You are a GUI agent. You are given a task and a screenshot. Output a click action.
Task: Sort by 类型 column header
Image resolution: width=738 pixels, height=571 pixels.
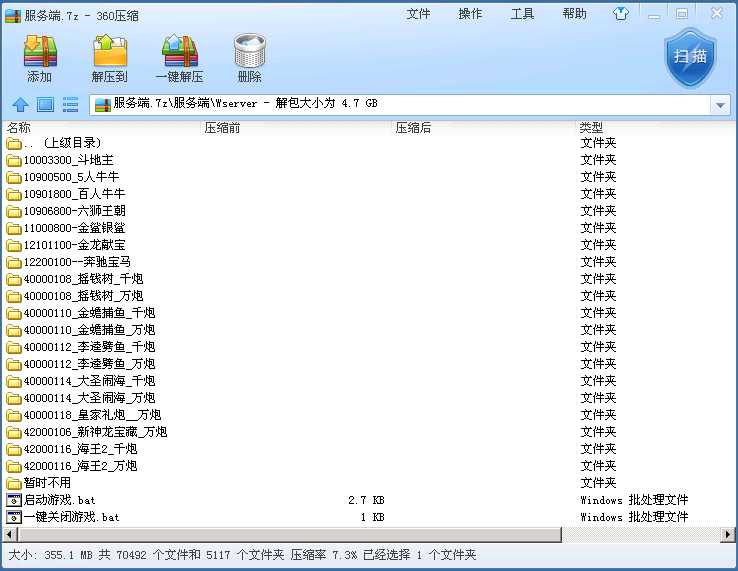(591, 128)
